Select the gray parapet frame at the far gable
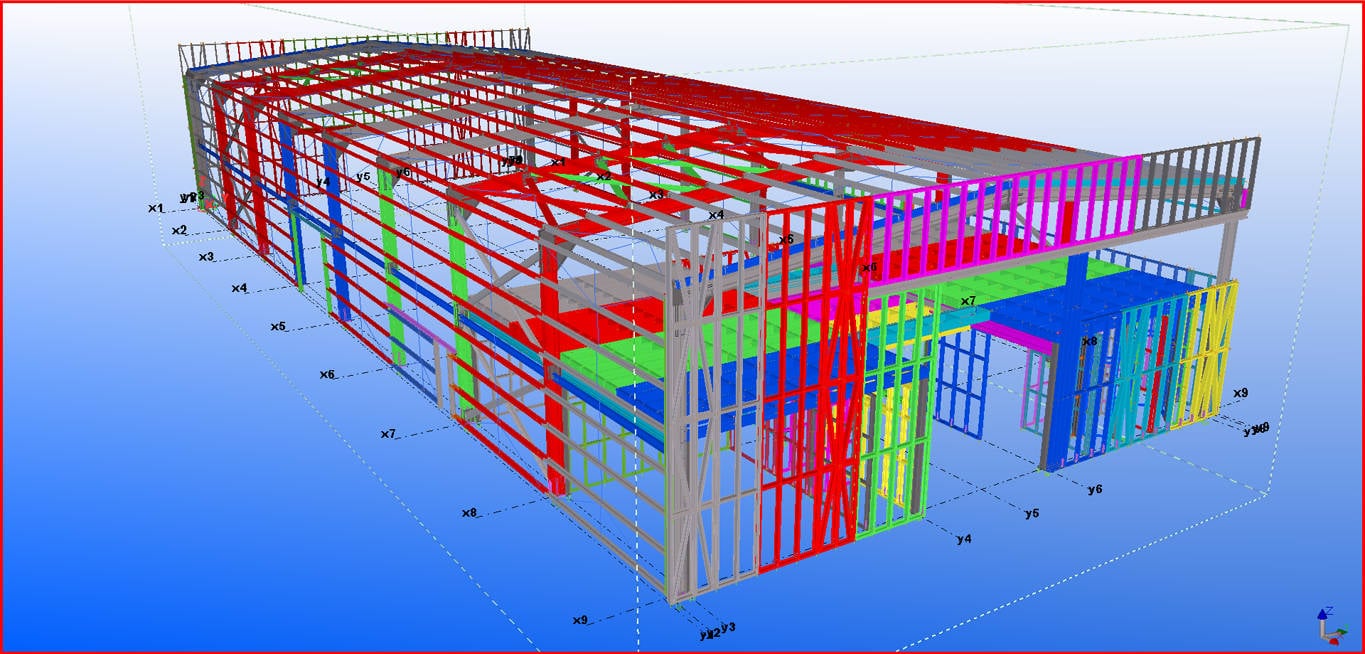Image resolution: width=1365 pixels, height=654 pixels. 350,49
